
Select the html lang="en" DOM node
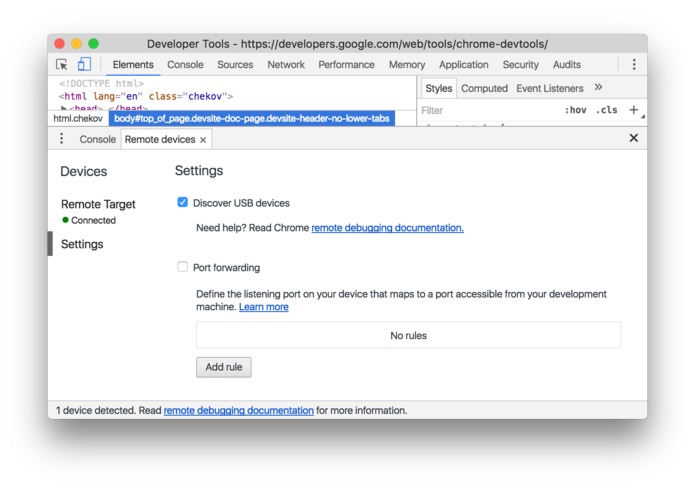coord(146,96)
